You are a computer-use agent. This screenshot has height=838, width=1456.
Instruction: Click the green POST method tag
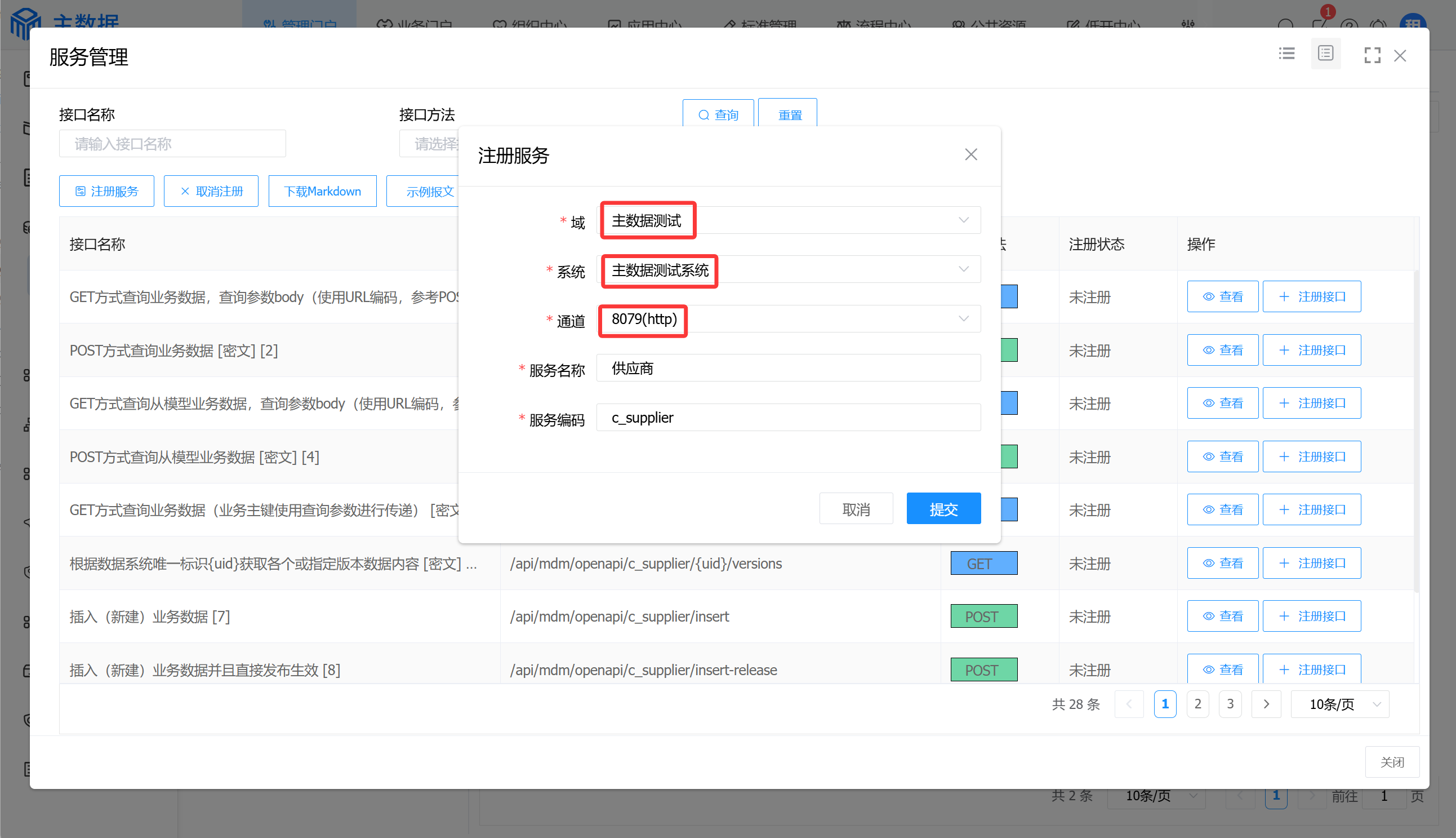click(x=983, y=617)
